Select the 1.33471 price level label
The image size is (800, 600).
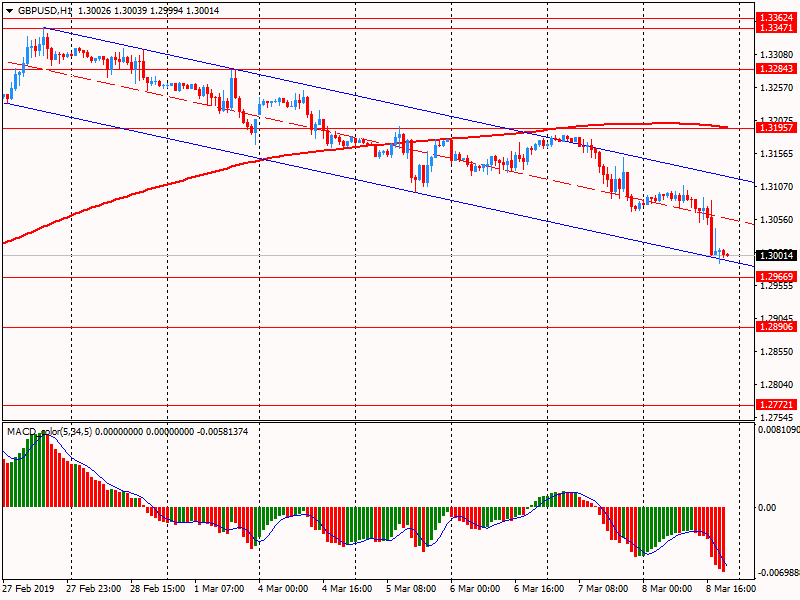pos(776,28)
